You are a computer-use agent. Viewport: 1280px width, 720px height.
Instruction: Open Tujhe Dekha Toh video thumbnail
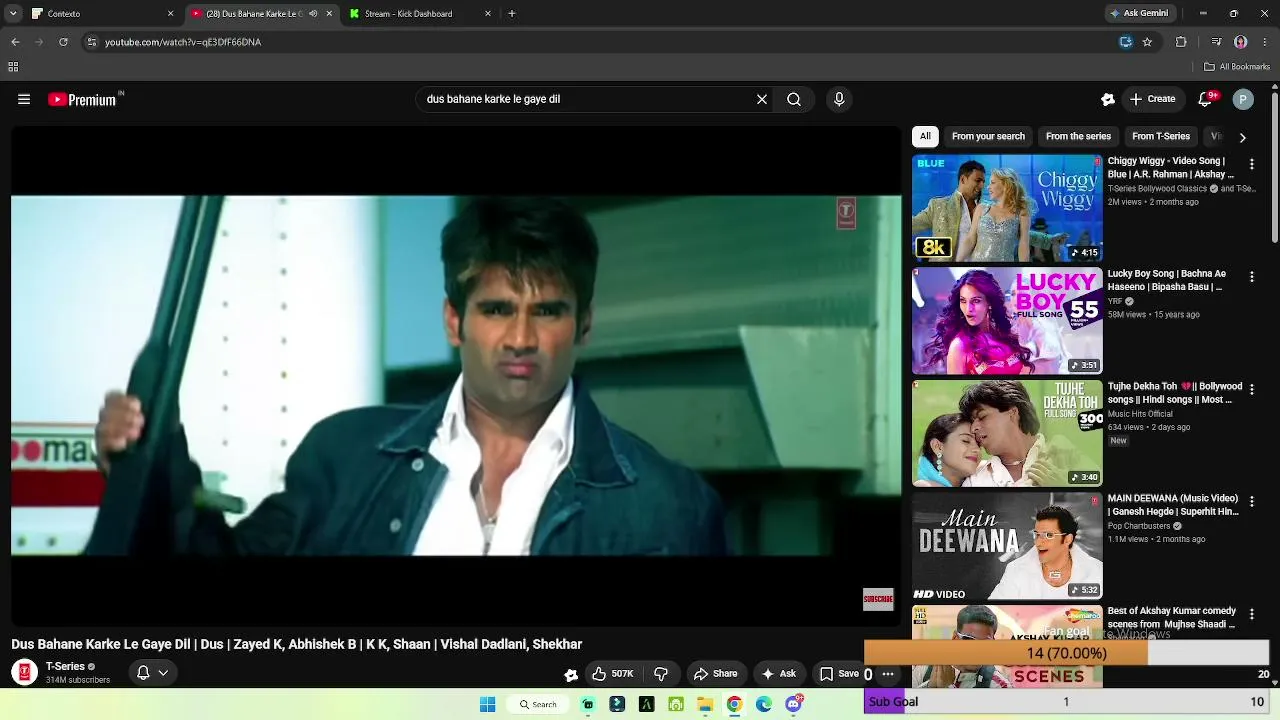(x=1007, y=433)
